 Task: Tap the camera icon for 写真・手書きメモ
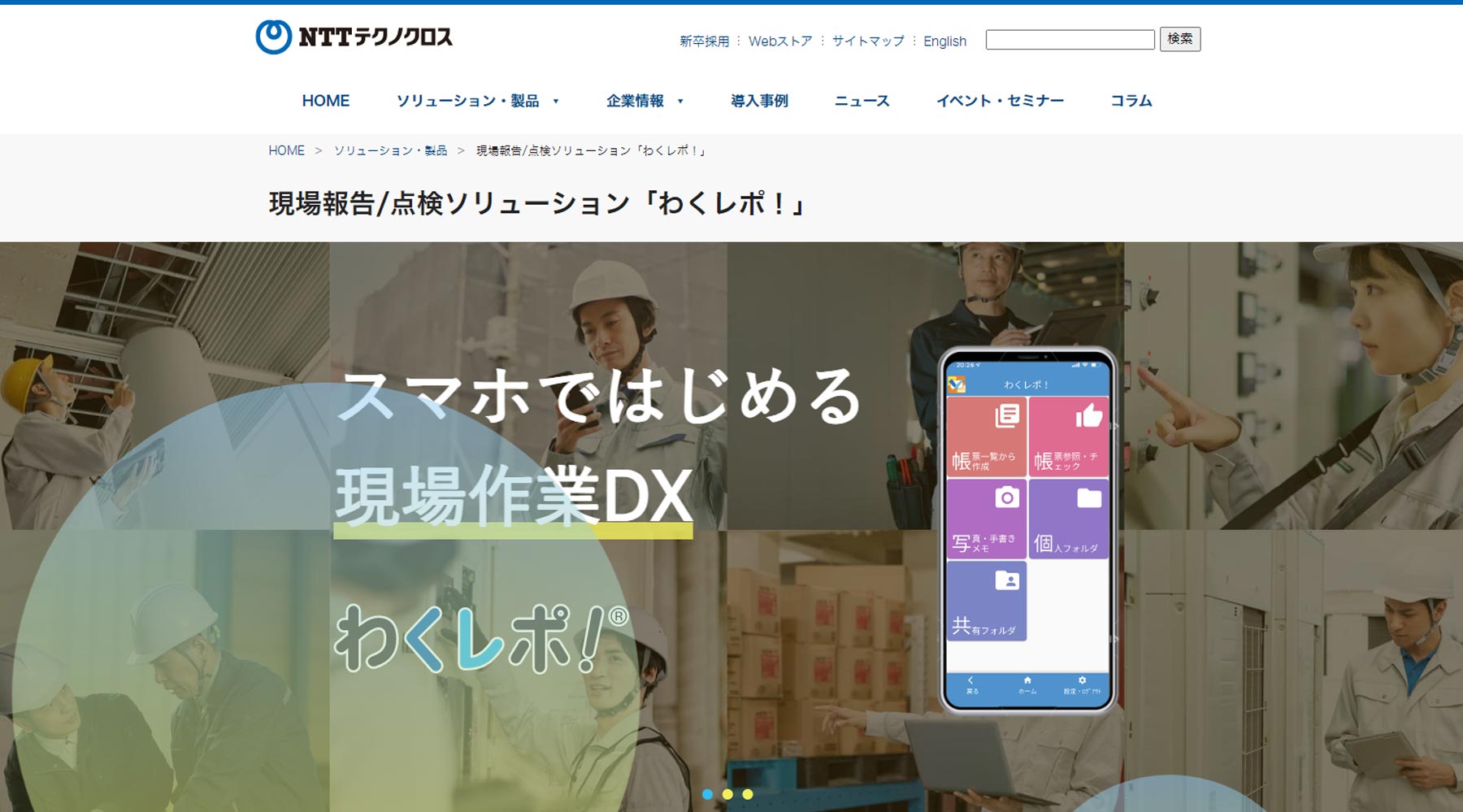click(x=1007, y=497)
